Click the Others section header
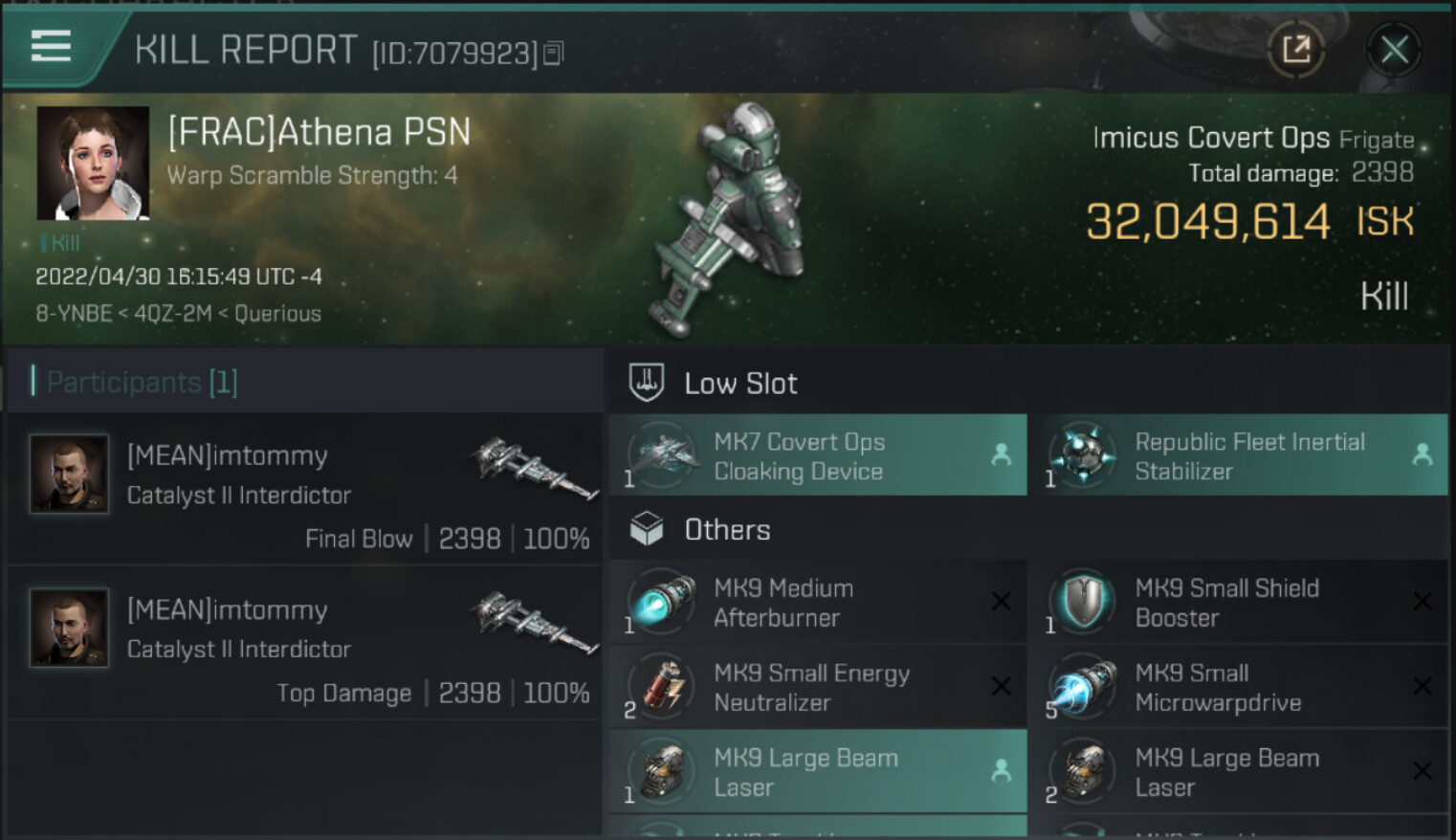 coord(727,530)
